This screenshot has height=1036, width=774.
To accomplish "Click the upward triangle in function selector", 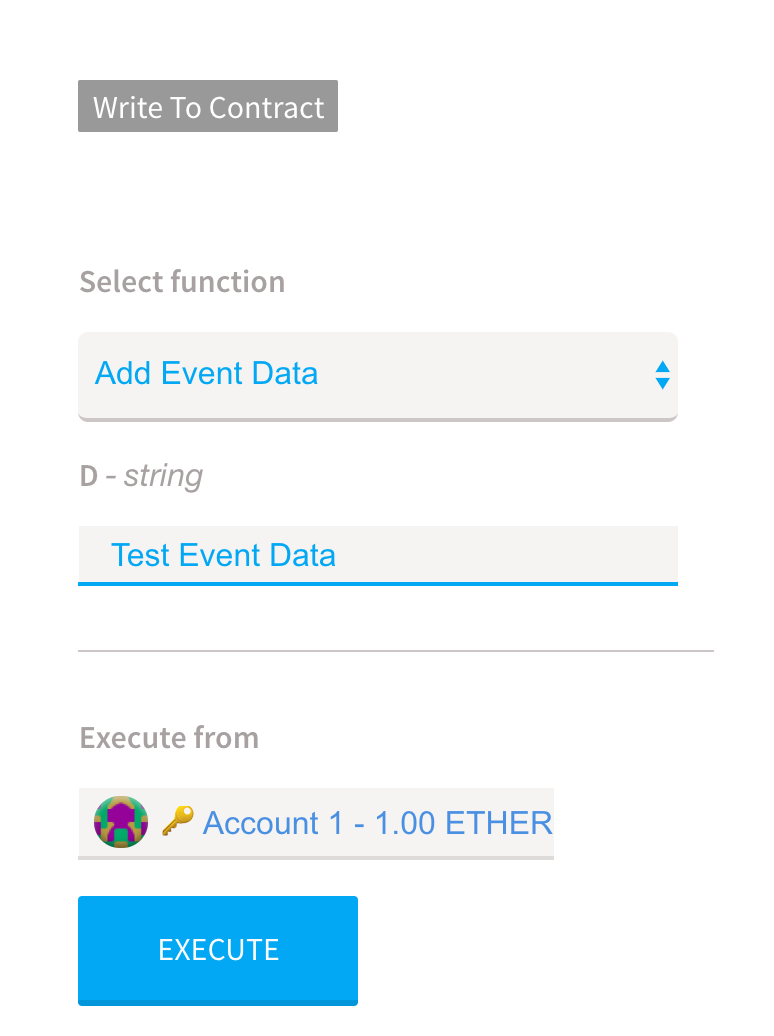I will pos(662,367).
